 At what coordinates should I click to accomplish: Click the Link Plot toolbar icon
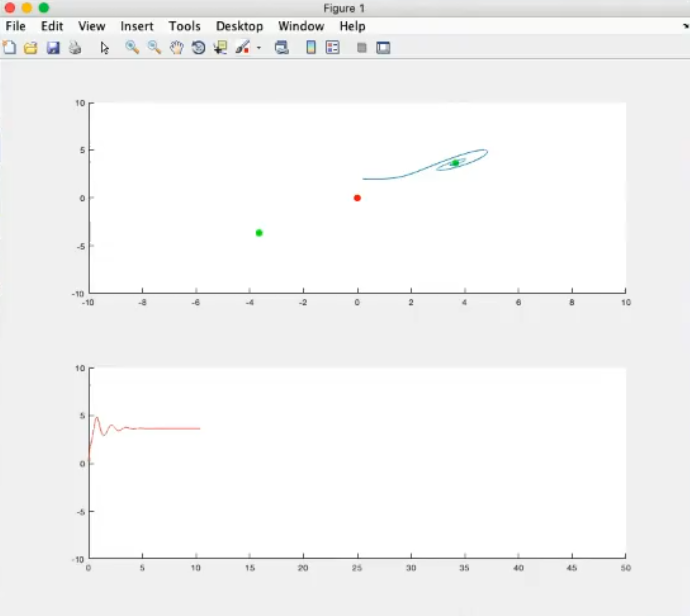coord(282,47)
